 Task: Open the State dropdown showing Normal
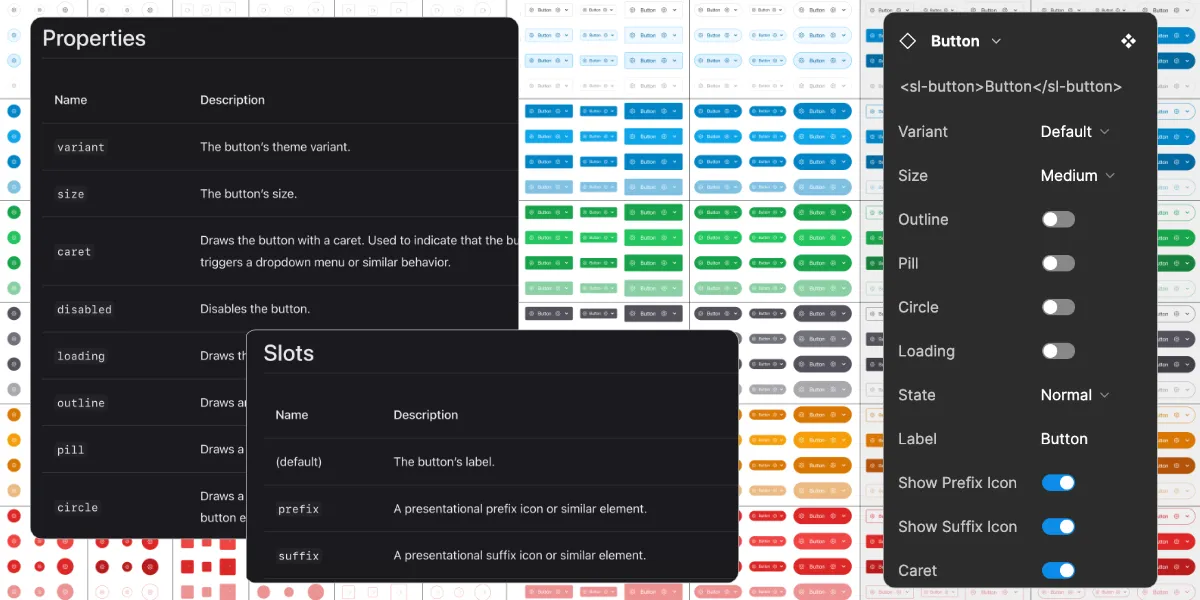1075,395
